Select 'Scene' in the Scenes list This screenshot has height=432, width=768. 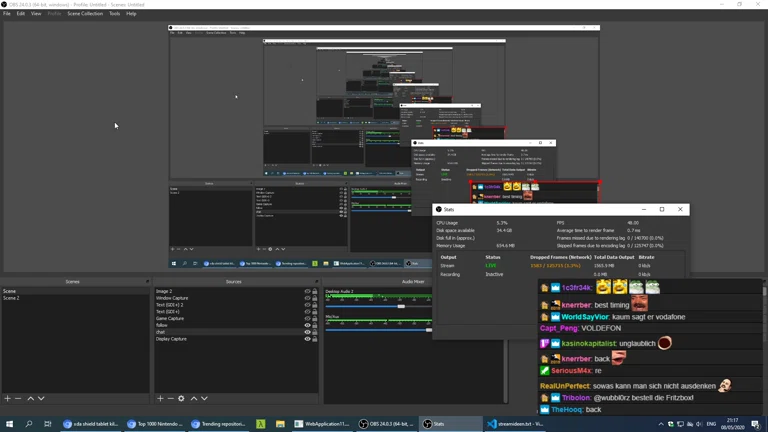click(x=75, y=291)
